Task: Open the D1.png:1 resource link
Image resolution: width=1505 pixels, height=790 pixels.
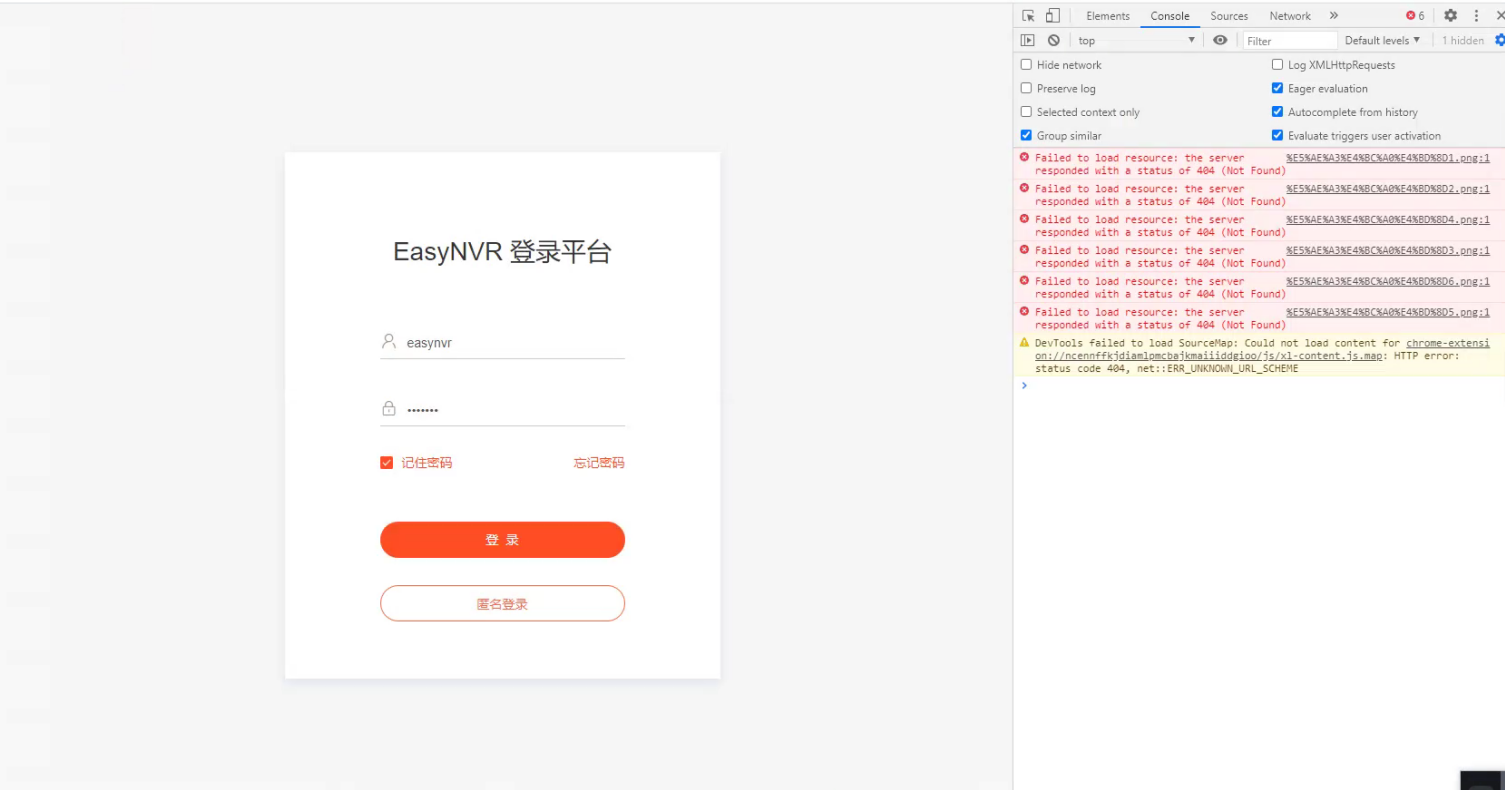Action: pos(1388,158)
